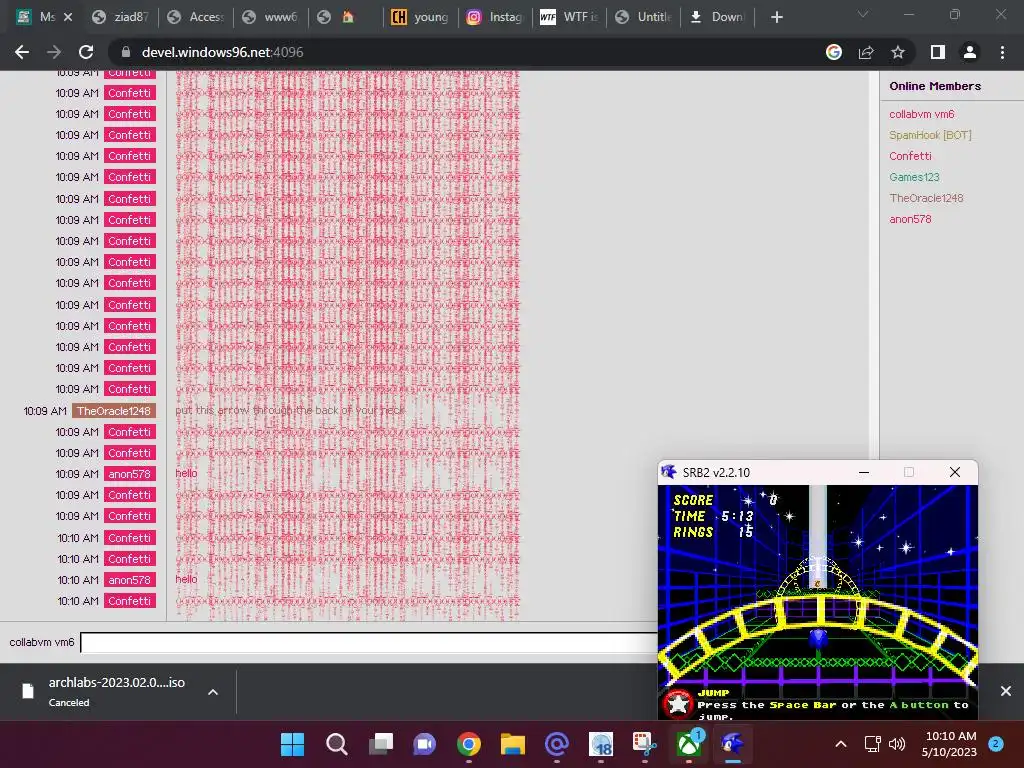This screenshot has width=1024, height=768.
Task: Select collabvm vm6 in Online Members
Action: coord(921,114)
